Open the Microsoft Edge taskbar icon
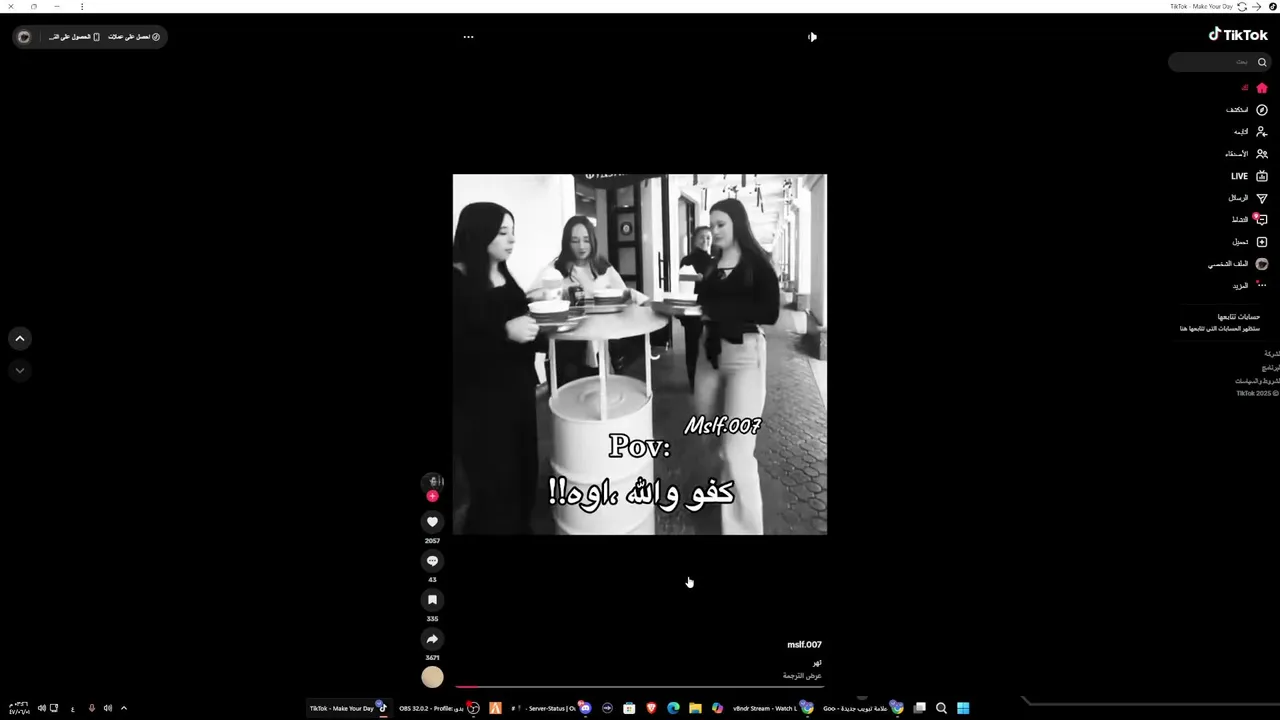1280x720 pixels. (x=673, y=708)
